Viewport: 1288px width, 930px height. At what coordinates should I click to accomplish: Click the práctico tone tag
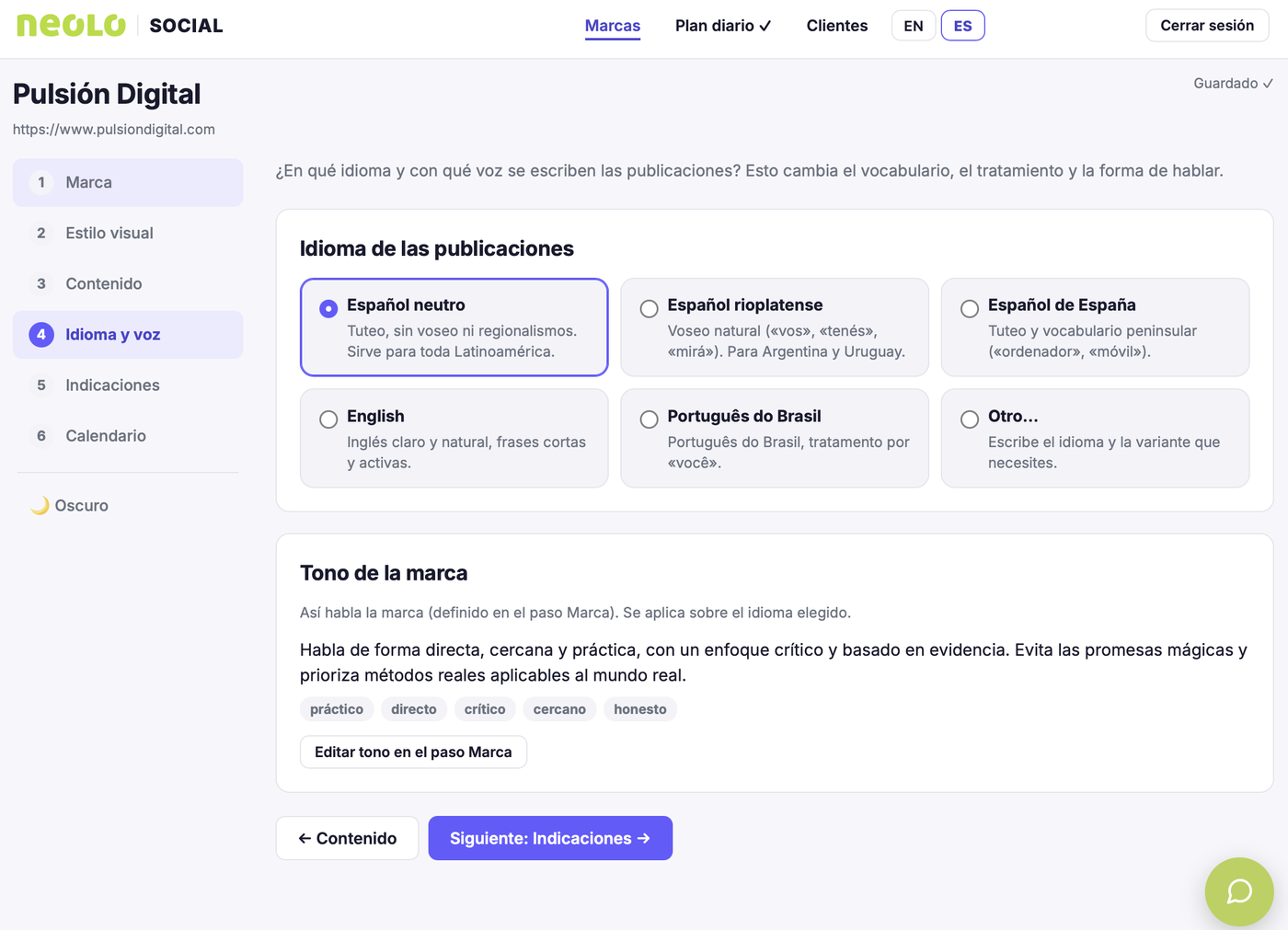tap(337, 709)
